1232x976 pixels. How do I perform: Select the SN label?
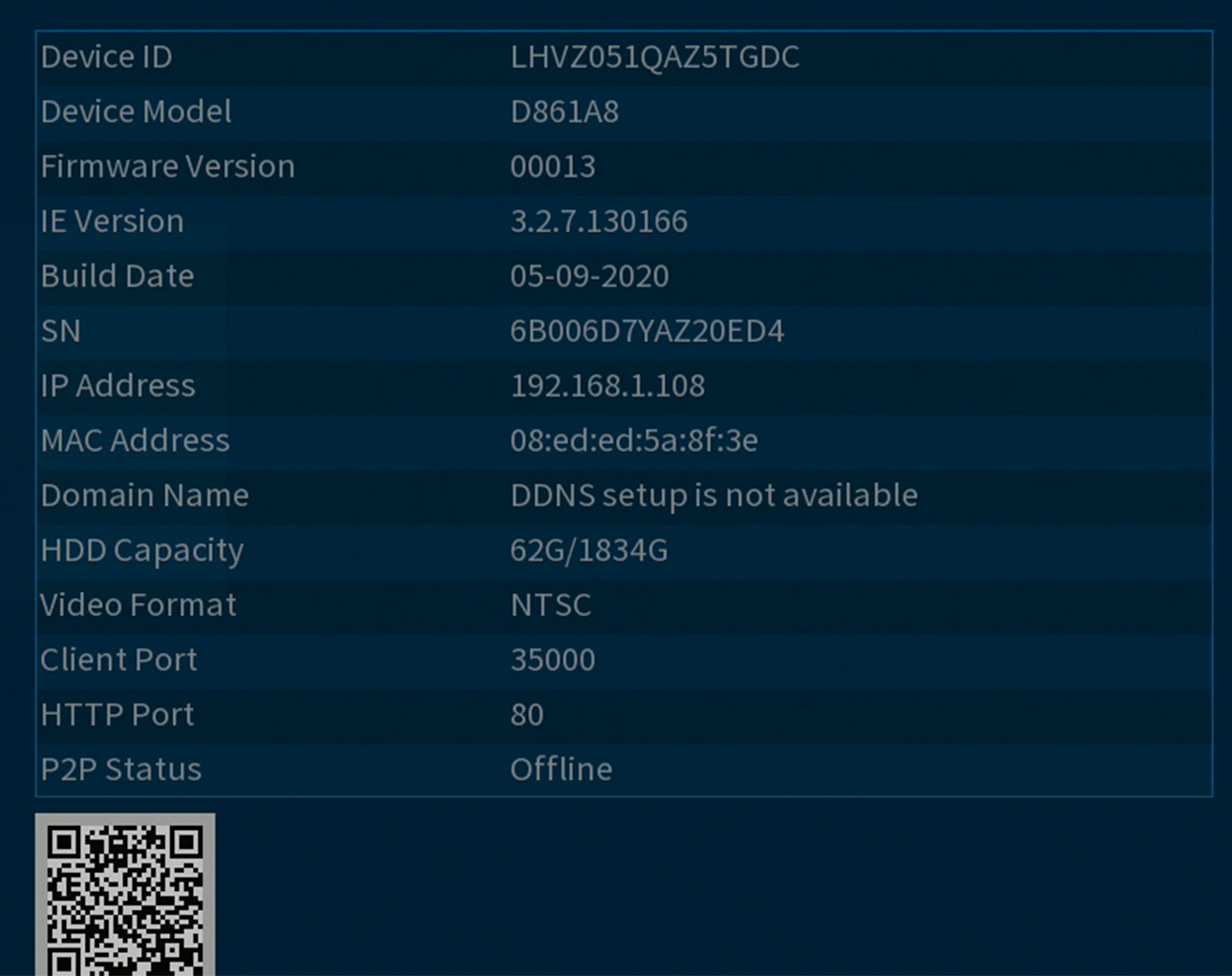(61, 330)
